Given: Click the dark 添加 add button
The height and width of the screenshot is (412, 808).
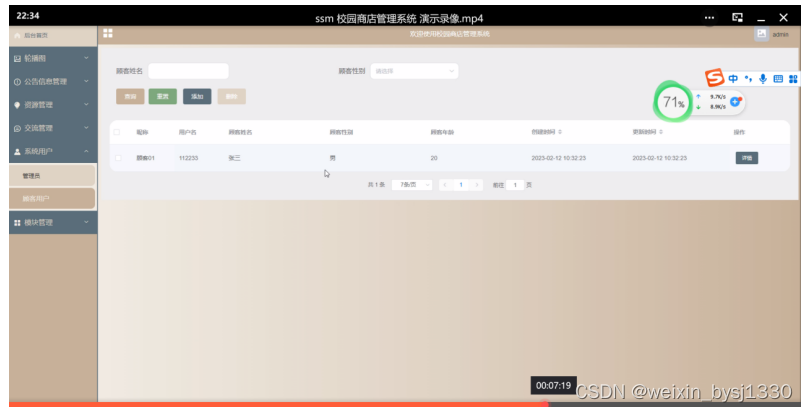Looking at the screenshot, I should 197,96.
